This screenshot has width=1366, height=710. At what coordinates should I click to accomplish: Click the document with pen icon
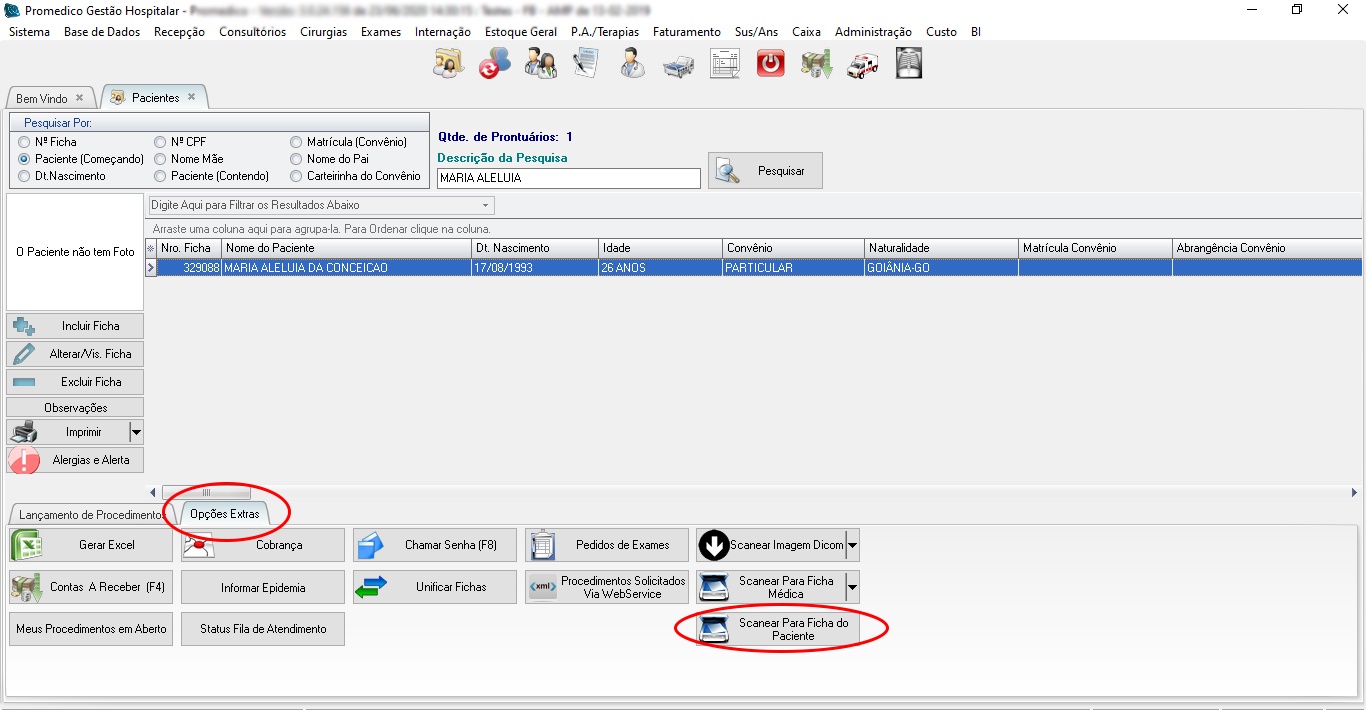[x=586, y=64]
